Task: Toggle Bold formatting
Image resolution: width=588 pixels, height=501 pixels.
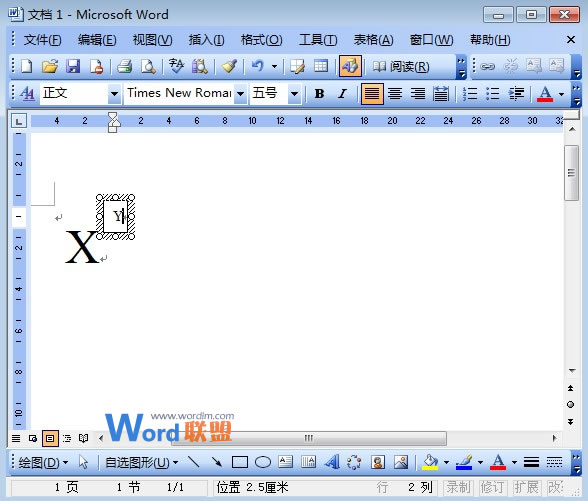Action: pos(320,93)
